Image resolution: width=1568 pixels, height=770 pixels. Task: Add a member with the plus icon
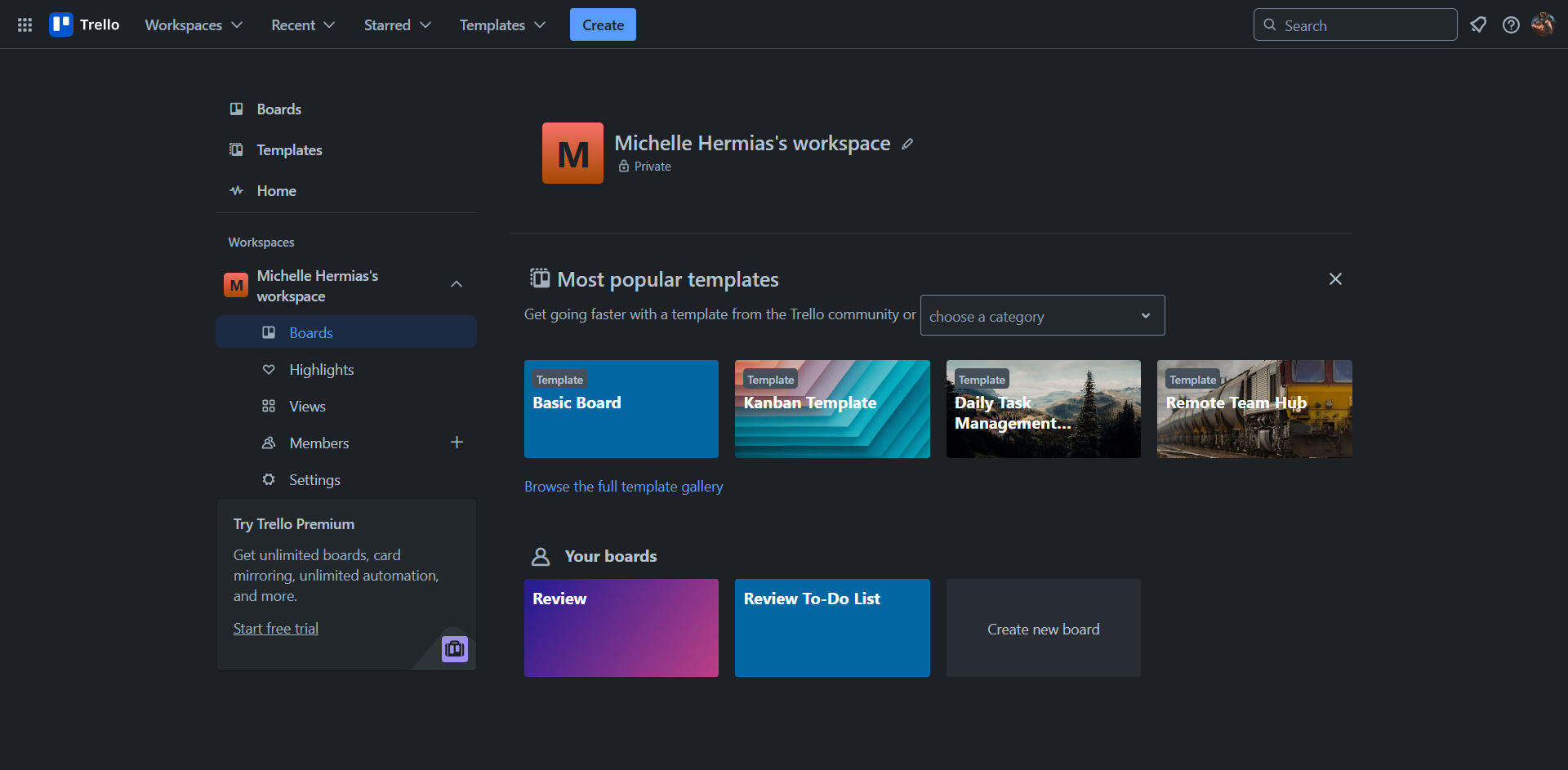pyautogui.click(x=457, y=442)
